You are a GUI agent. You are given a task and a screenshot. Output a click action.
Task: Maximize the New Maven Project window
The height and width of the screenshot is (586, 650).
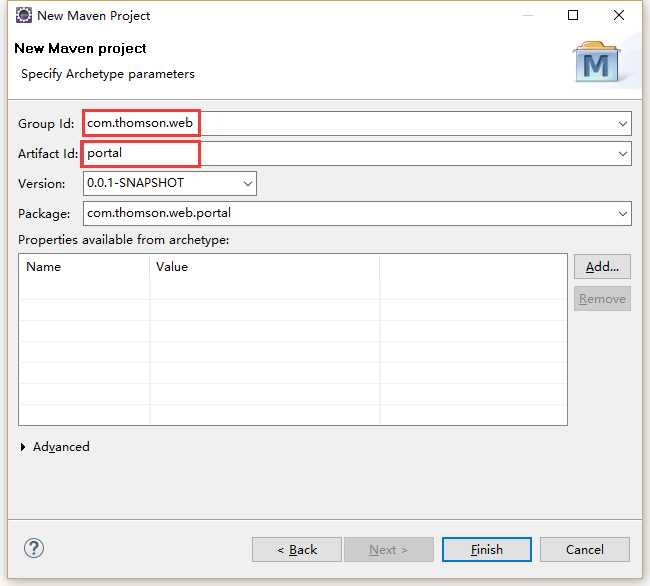click(x=573, y=15)
